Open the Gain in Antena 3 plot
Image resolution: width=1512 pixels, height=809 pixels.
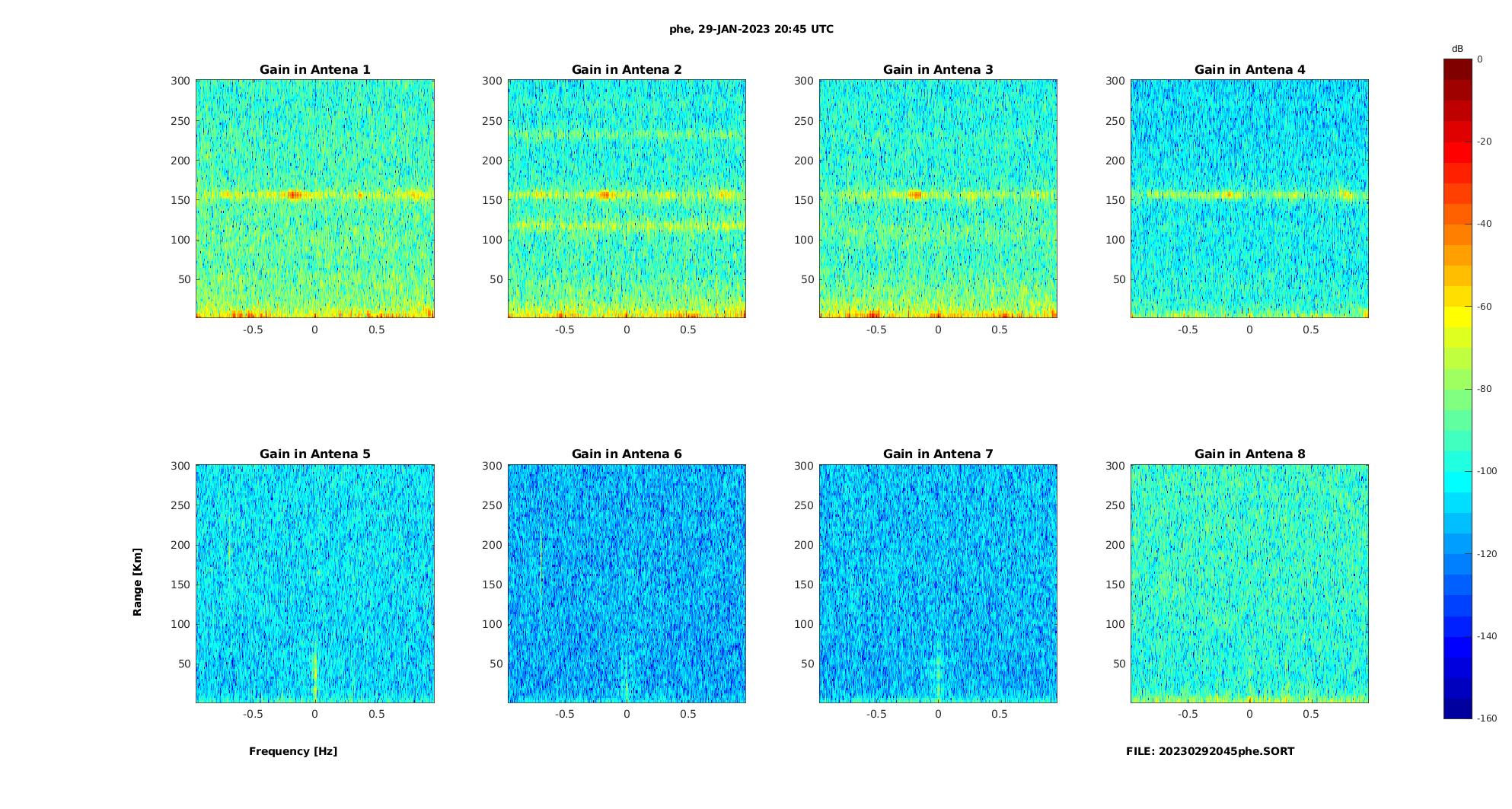click(x=938, y=199)
